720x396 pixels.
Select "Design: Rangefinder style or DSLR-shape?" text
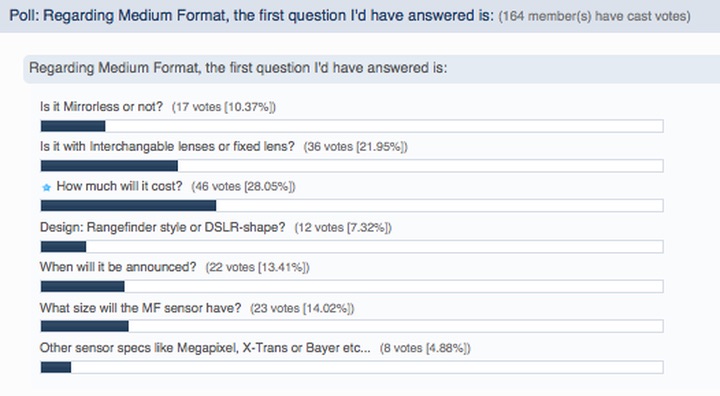(163, 227)
